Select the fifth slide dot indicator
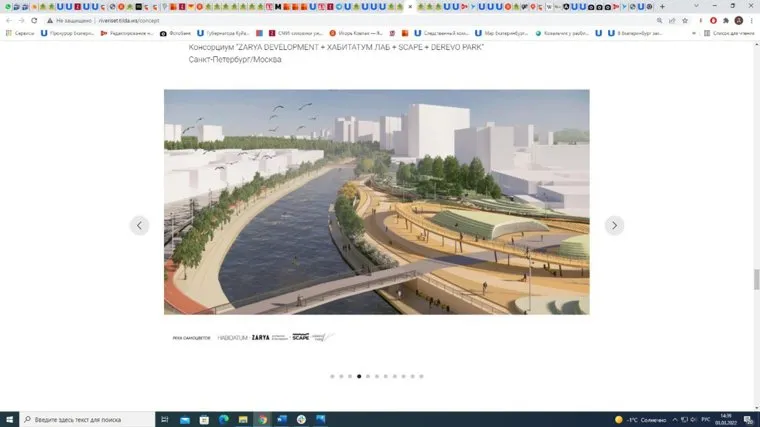 click(x=368, y=376)
